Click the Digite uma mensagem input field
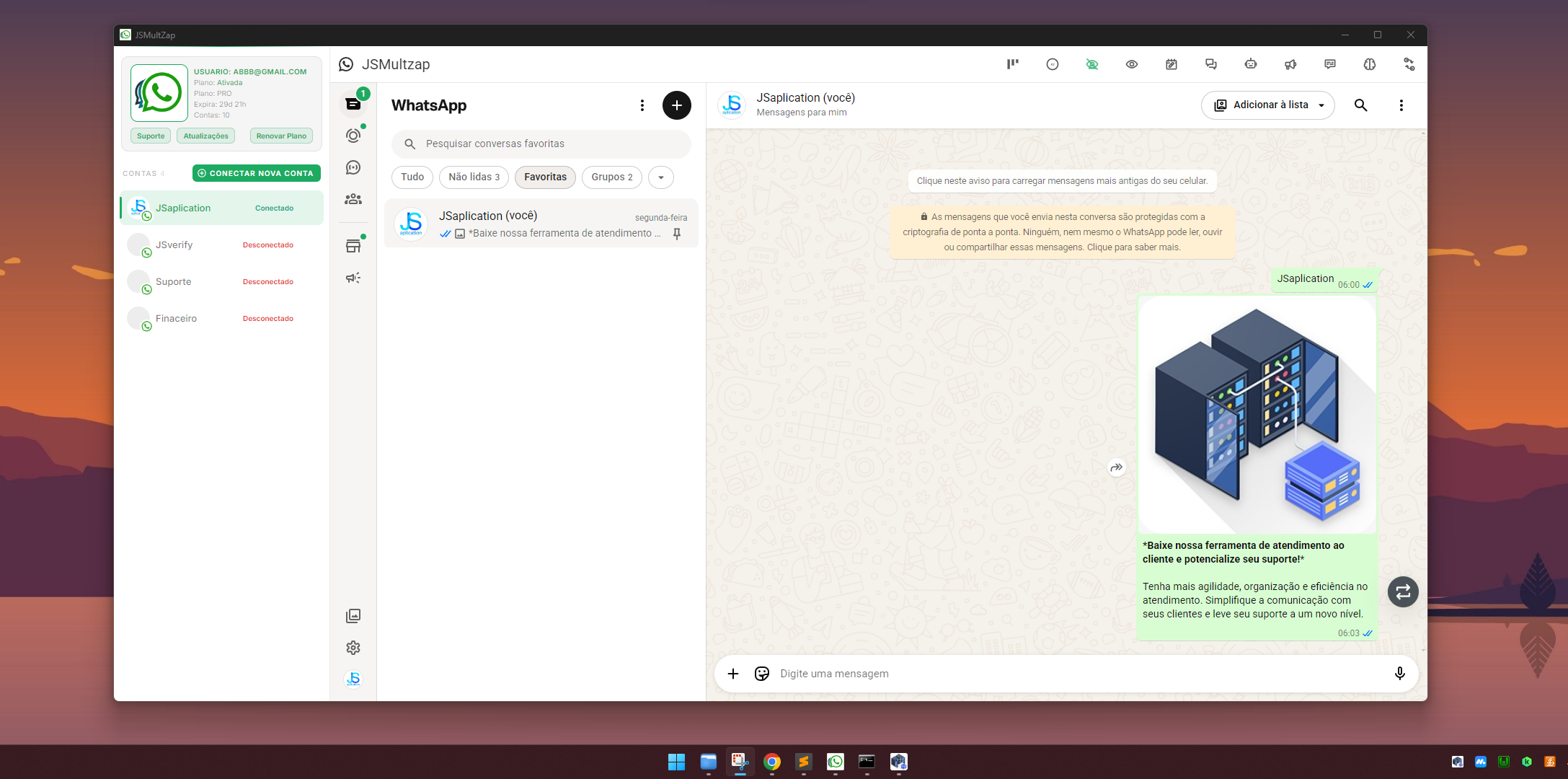The width and height of the screenshot is (1568, 779). point(1081,674)
